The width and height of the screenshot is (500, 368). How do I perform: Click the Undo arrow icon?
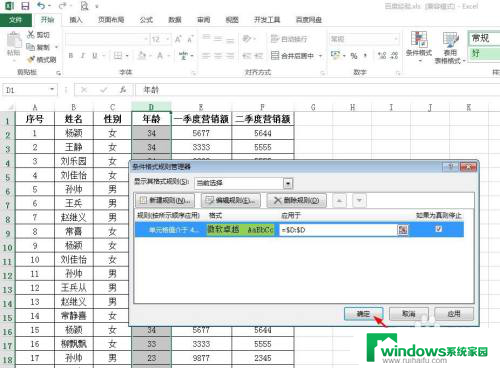41,6
